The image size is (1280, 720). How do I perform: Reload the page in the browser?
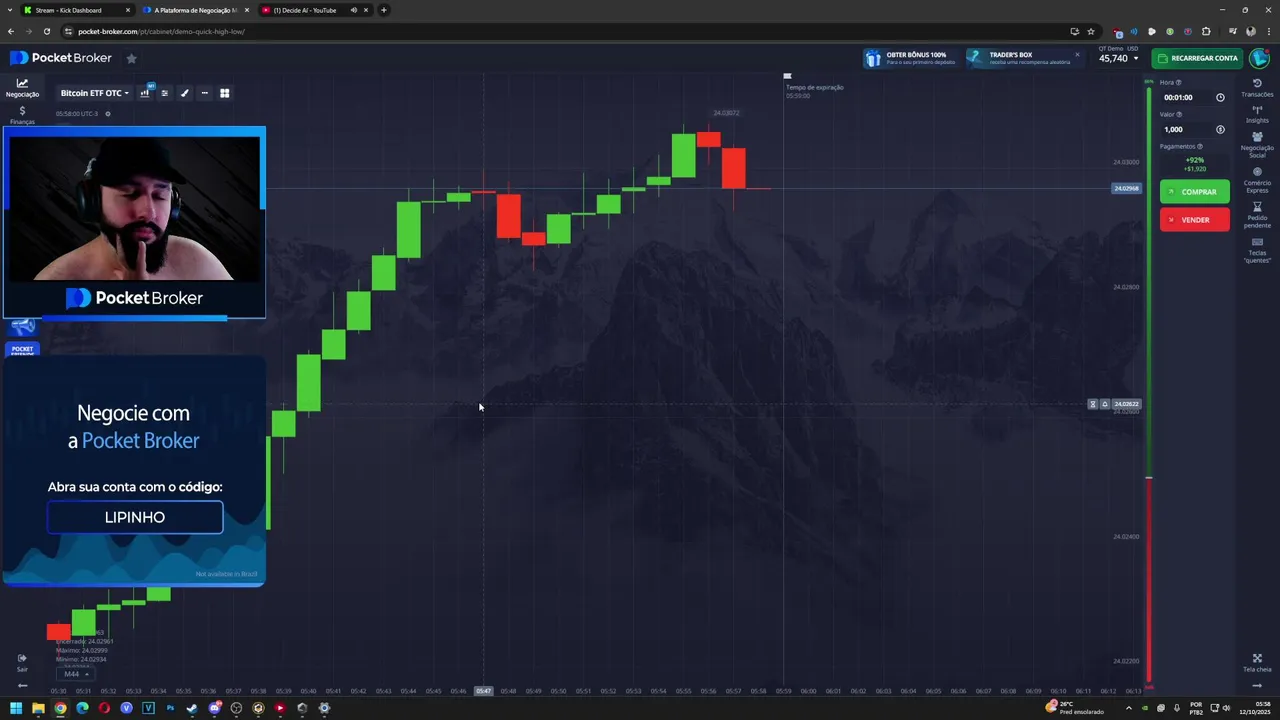pos(46,31)
